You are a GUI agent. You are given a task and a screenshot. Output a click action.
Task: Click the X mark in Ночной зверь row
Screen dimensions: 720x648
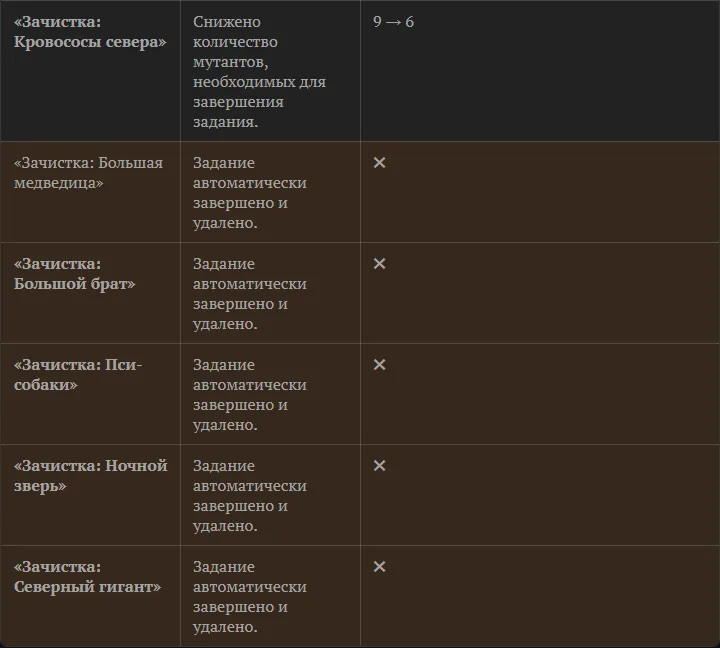(x=379, y=466)
